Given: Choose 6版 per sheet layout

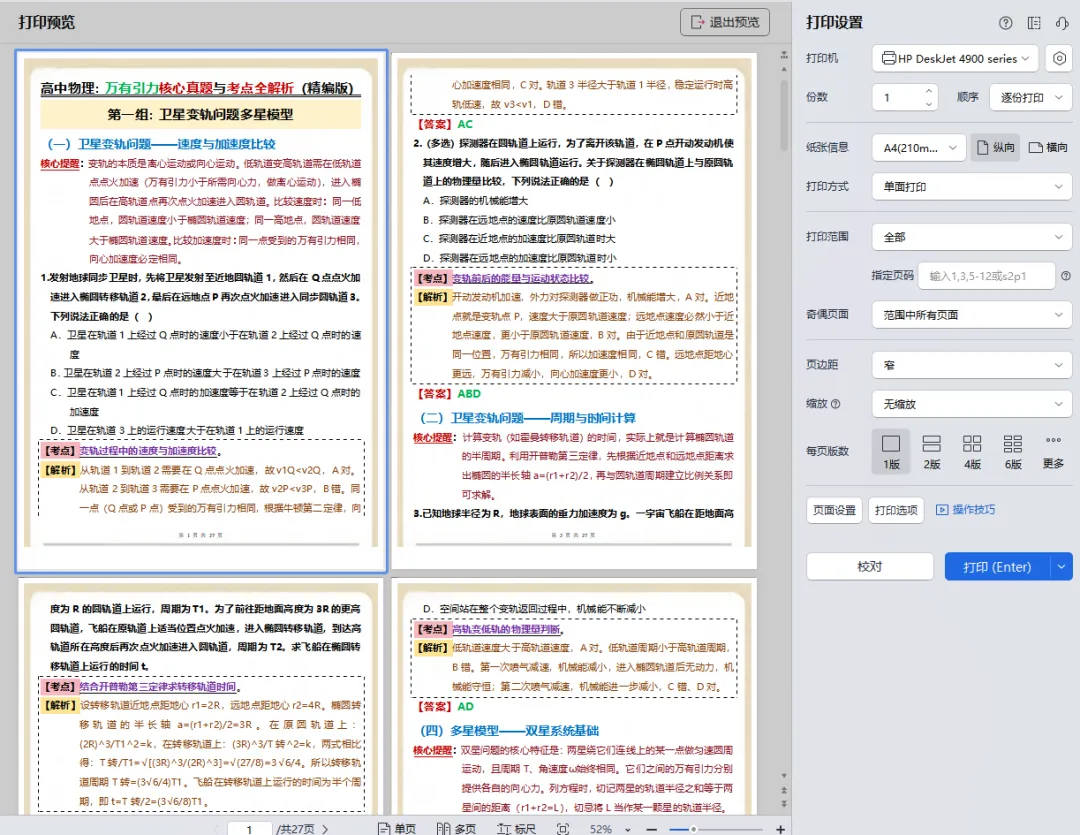Looking at the screenshot, I should click(1012, 451).
